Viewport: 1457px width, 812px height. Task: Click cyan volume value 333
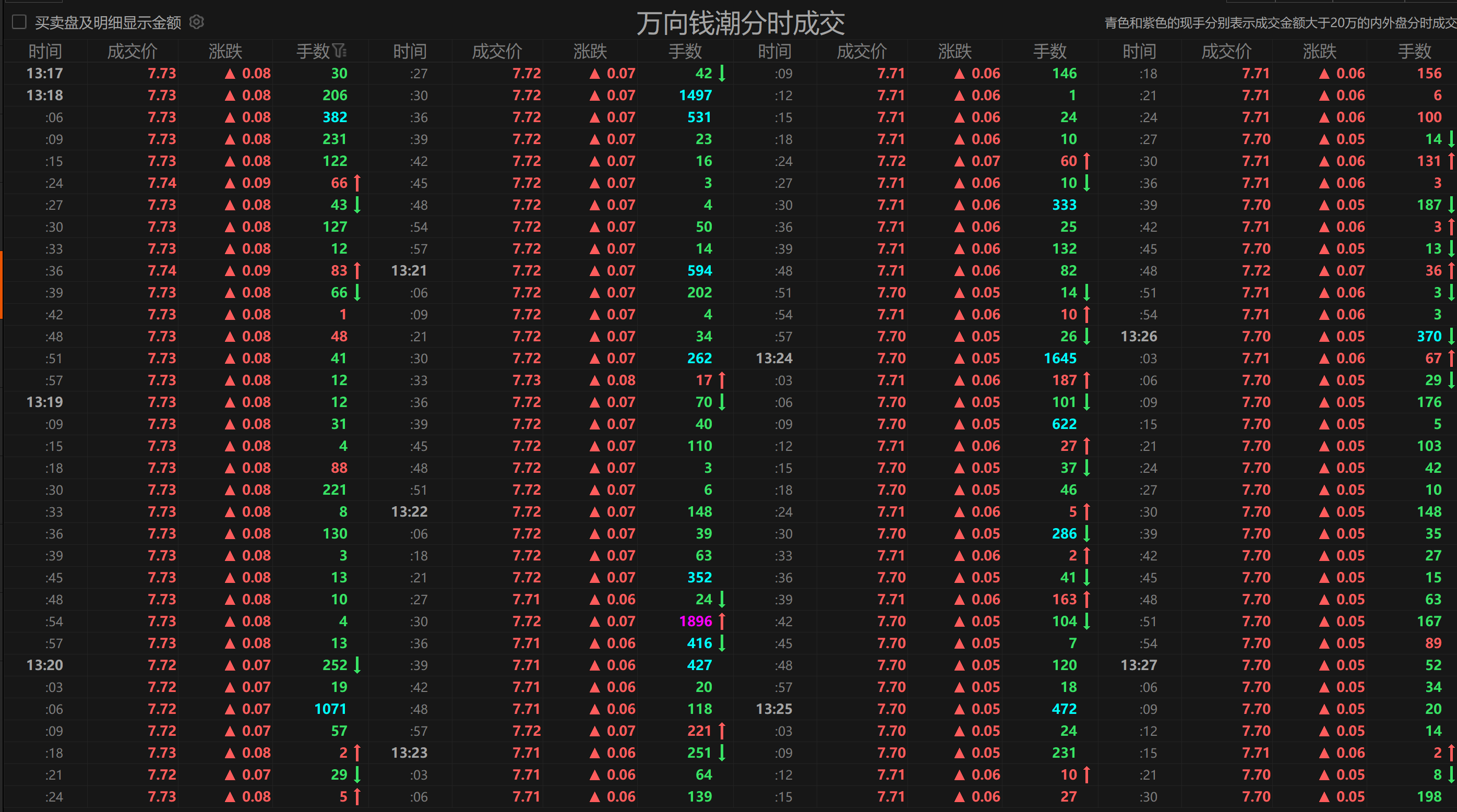pos(1065,205)
